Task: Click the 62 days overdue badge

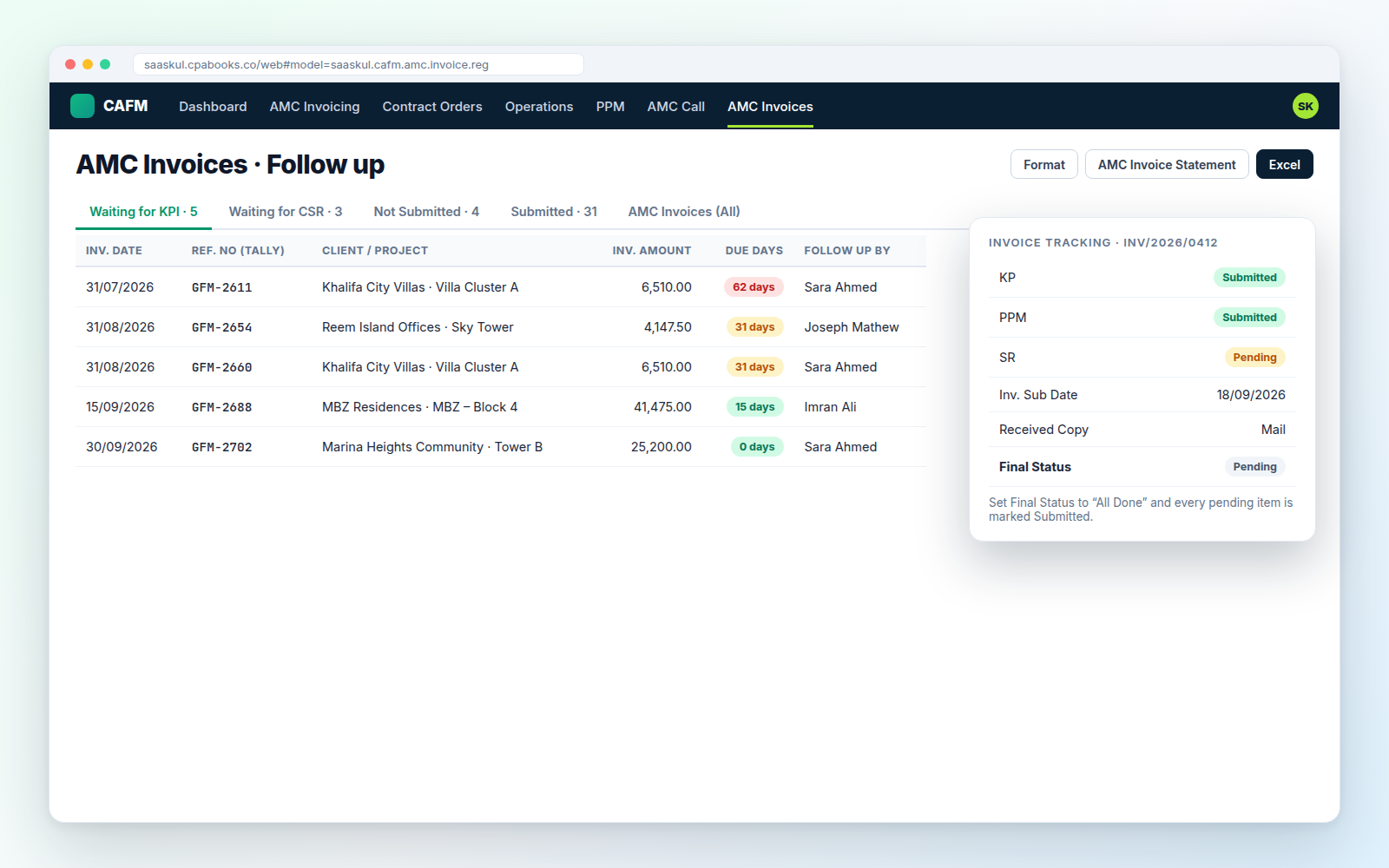Action: [754, 287]
